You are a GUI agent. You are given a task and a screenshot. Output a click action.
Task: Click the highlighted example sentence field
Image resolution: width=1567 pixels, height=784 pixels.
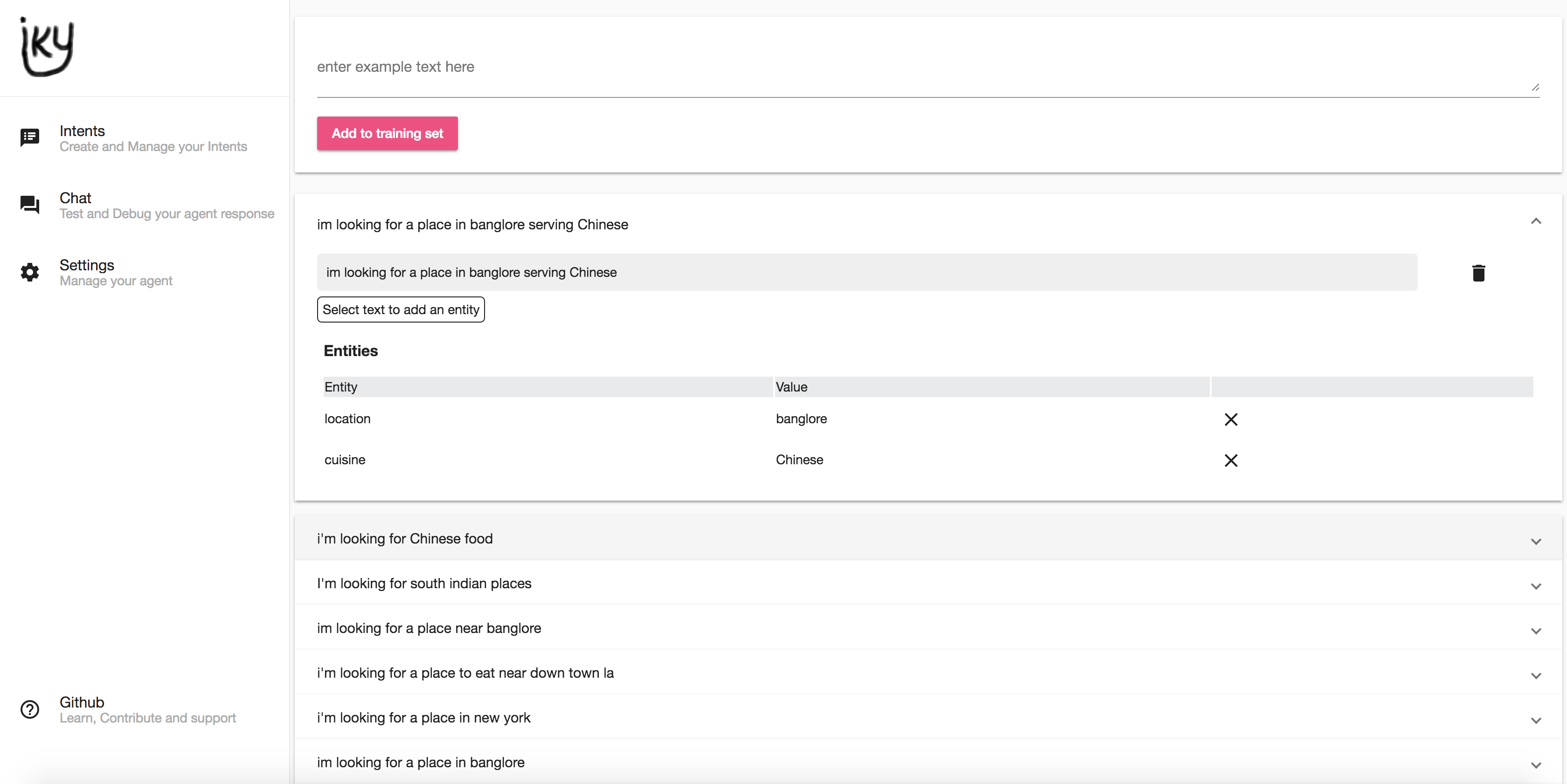(867, 272)
